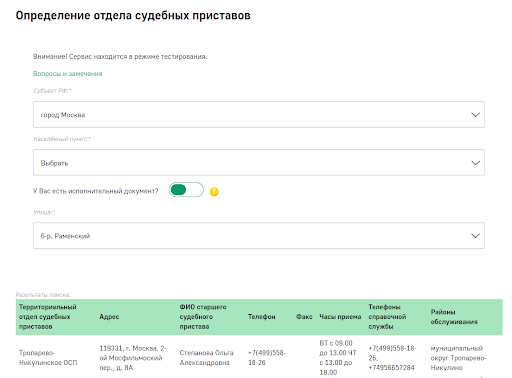This screenshot has width=512, height=378.
Task: Click the reference phones cell with +74956657284
Action: [x=392, y=358]
